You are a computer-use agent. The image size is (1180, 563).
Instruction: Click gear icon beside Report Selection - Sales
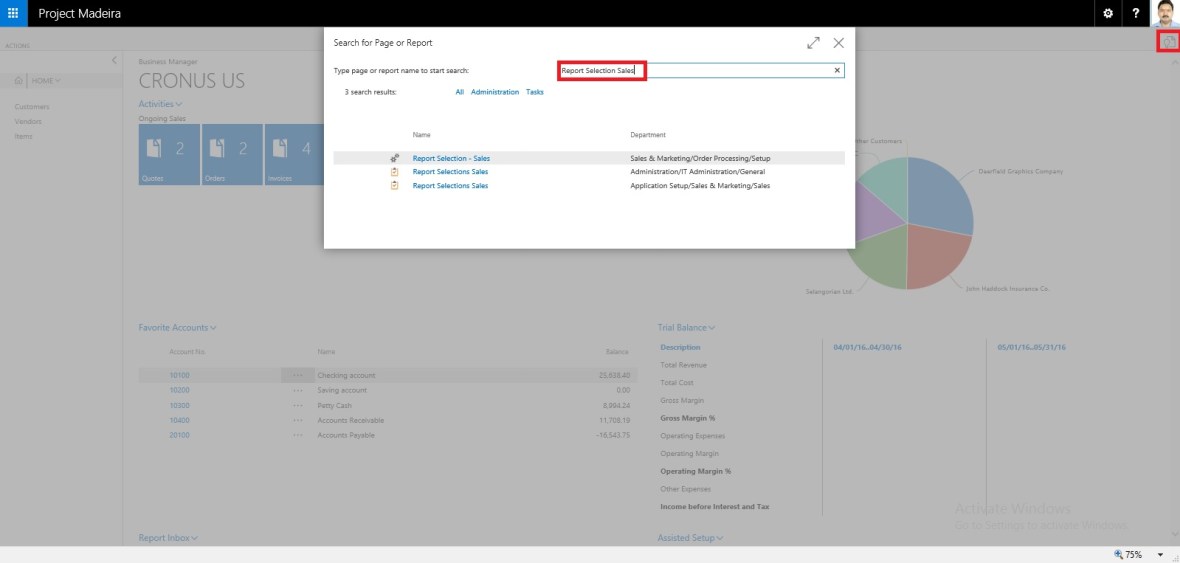pyautogui.click(x=395, y=158)
